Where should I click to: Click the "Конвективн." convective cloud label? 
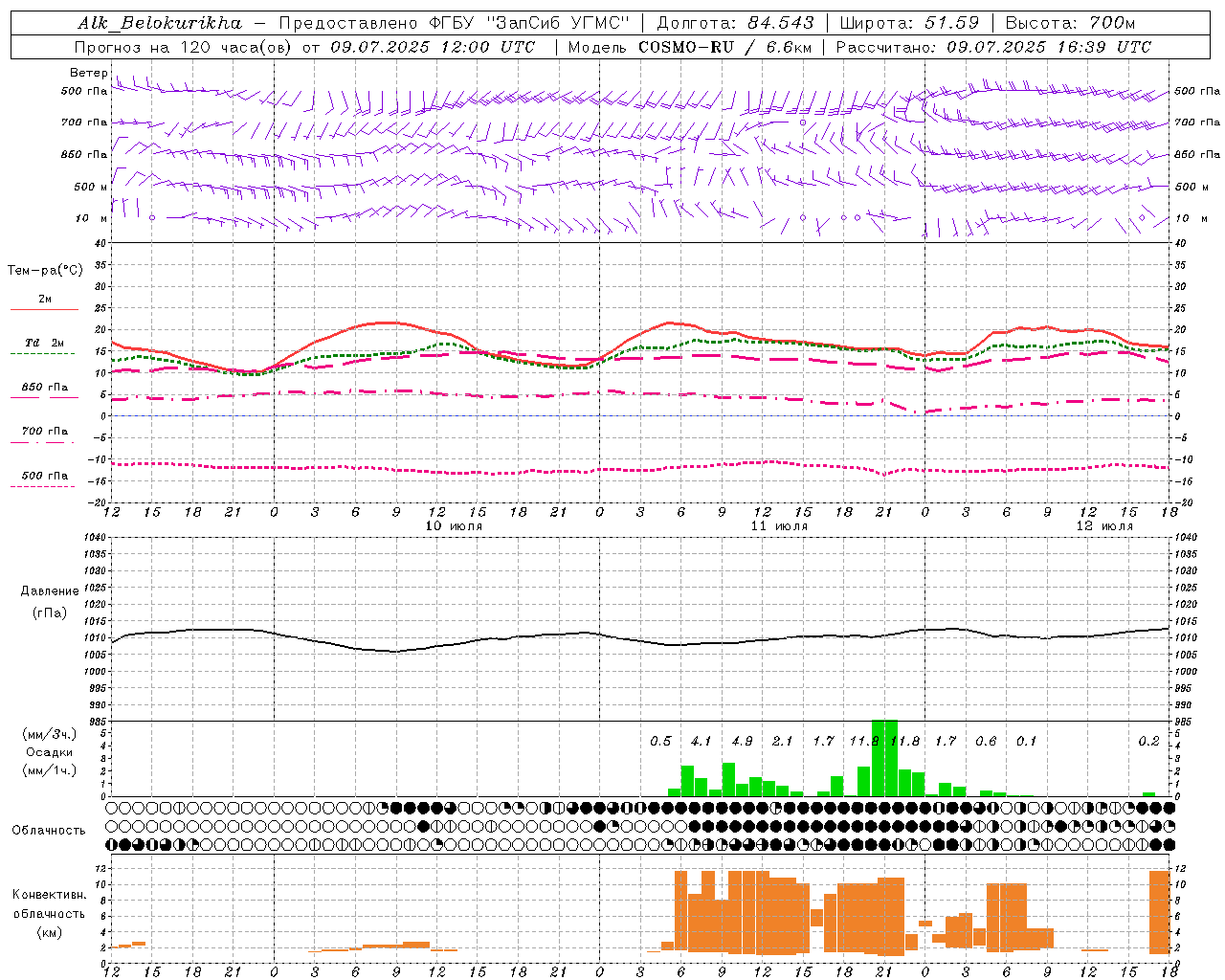pos(49,895)
